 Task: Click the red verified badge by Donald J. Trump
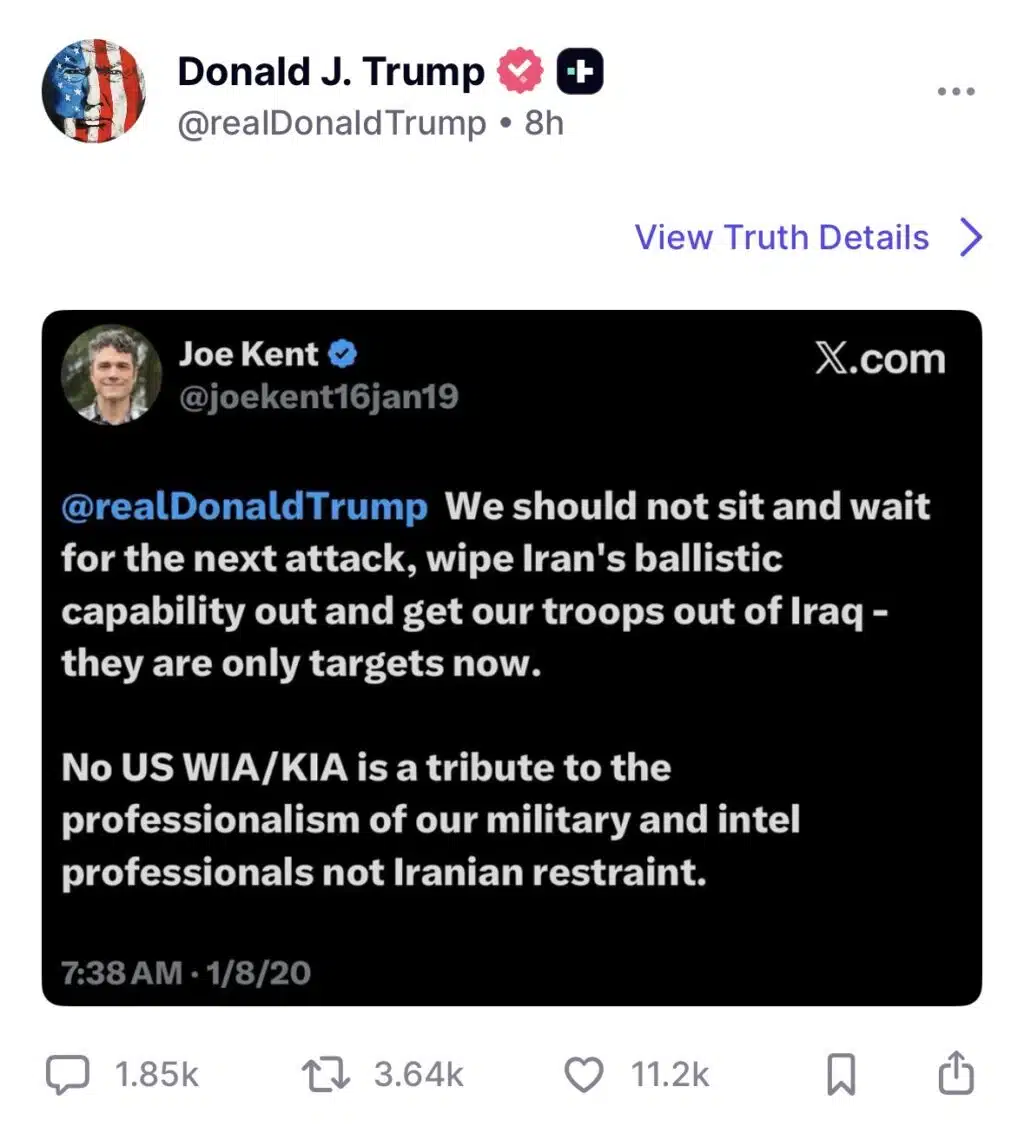click(x=521, y=72)
